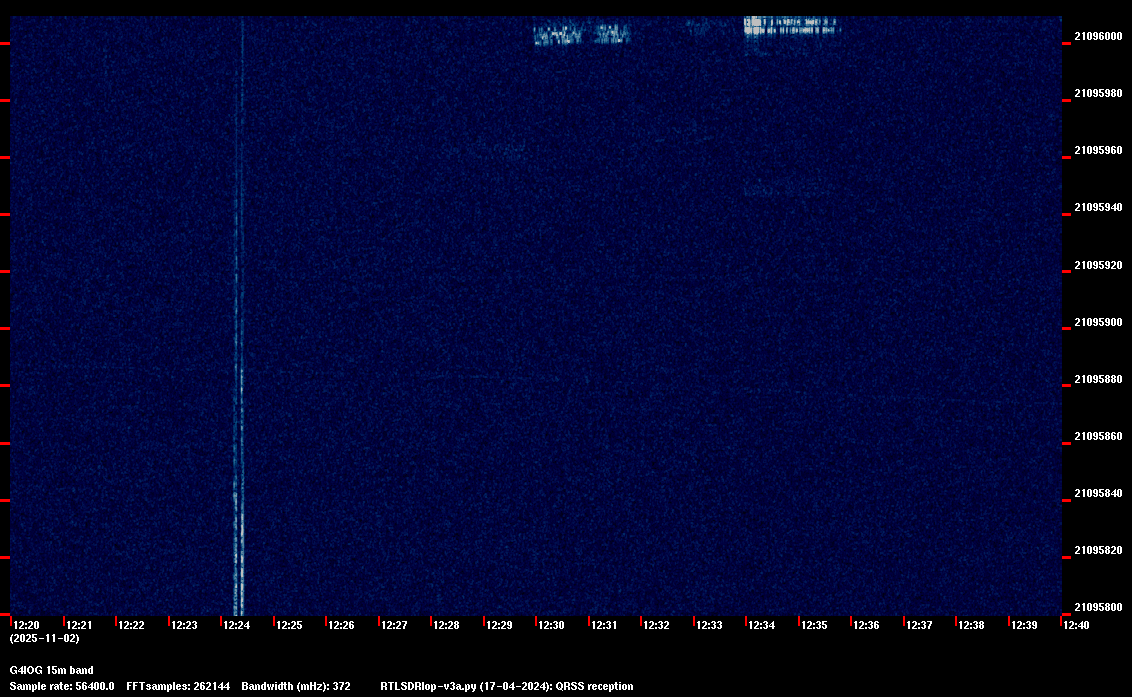Click the 12:35 time axis label

point(814,625)
